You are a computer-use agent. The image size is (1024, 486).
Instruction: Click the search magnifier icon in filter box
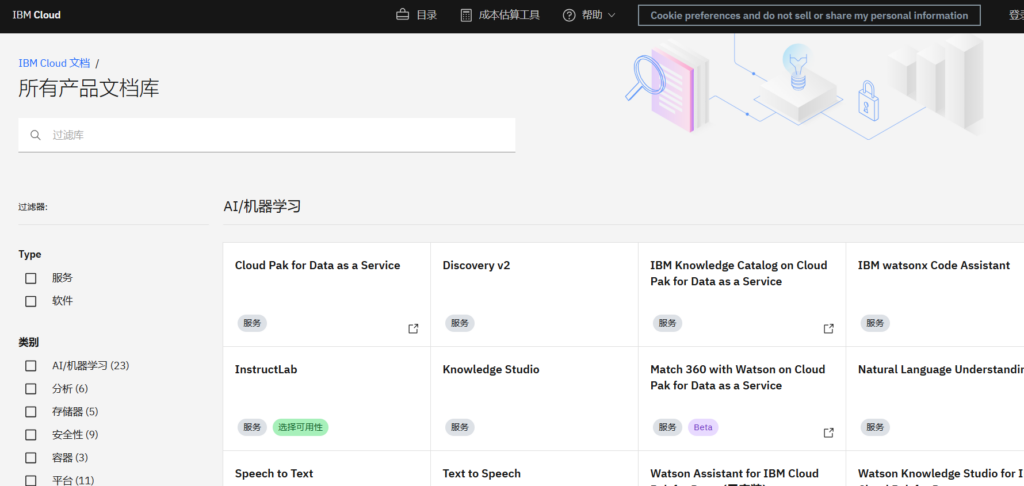click(x=36, y=135)
